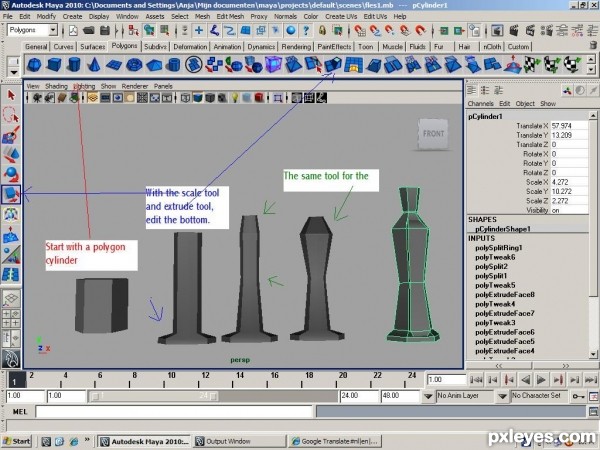The image size is (600, 450).
Task: Open the Channels menu in channel box
Action: 480,103
